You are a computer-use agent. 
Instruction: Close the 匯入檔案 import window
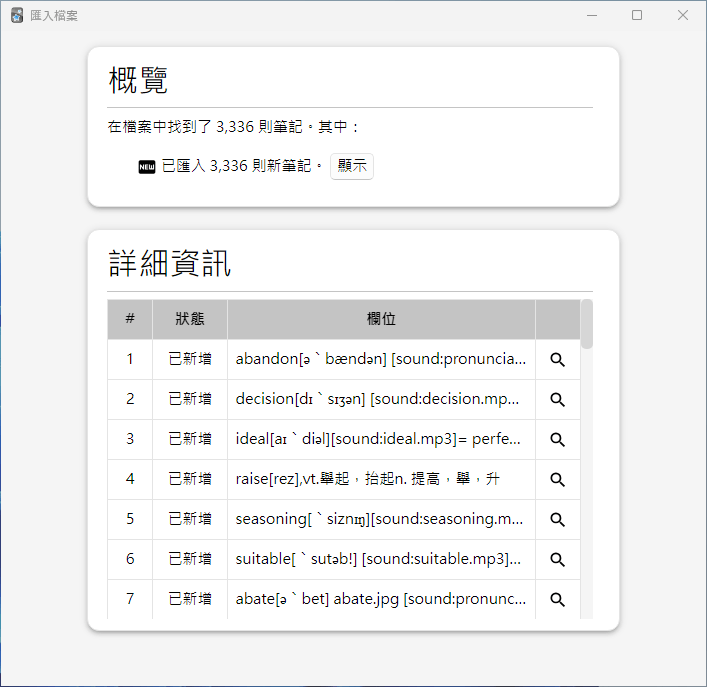tap(683, 15)
